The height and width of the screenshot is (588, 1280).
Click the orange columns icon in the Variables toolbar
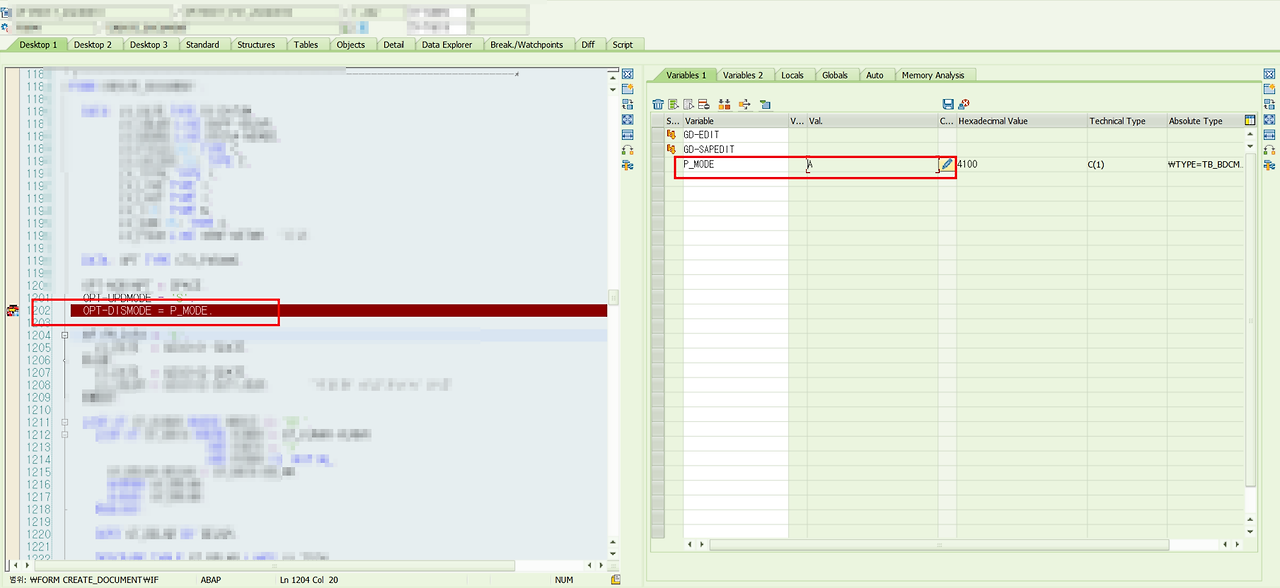click(724, 104)
